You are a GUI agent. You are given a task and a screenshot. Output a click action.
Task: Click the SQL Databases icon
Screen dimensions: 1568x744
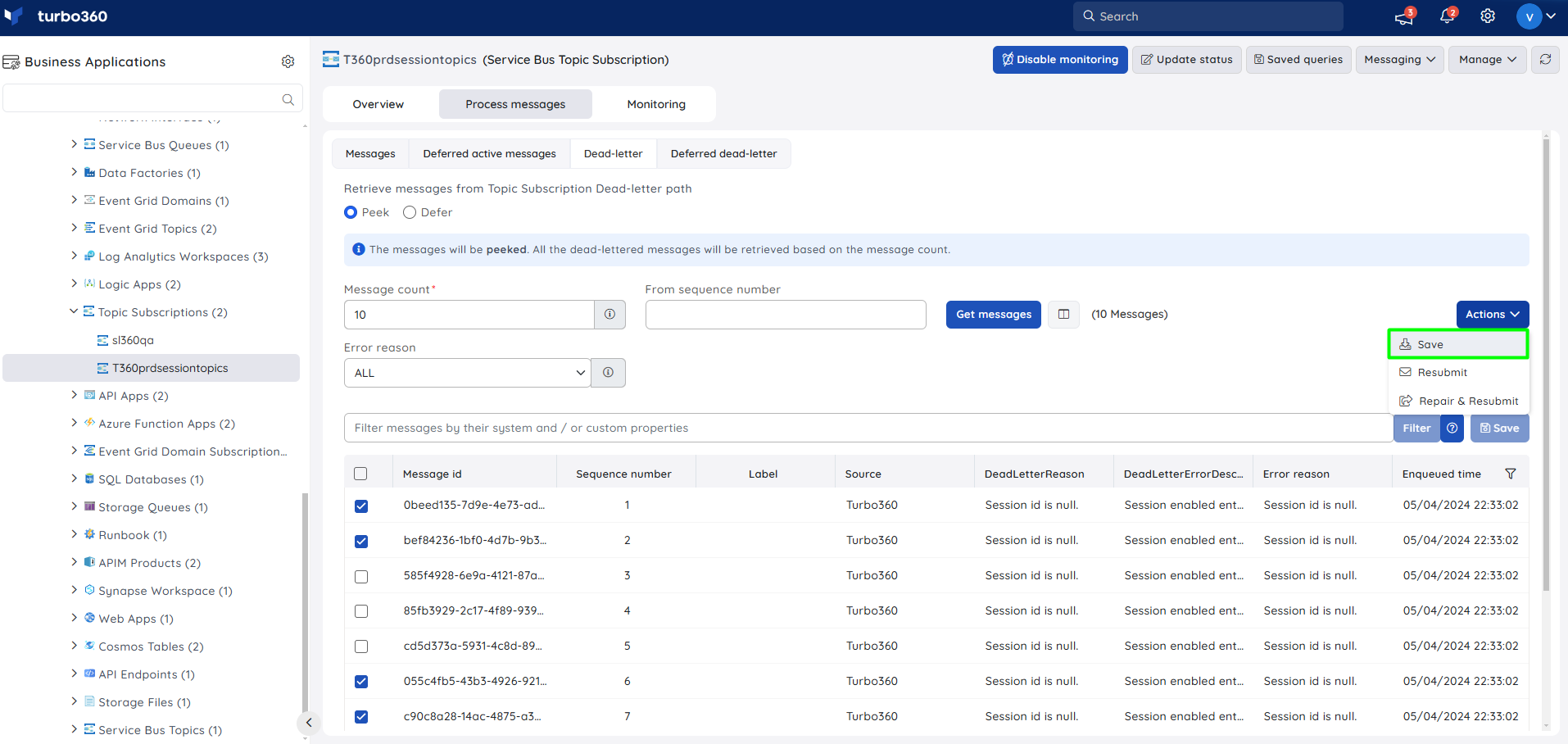pos(90,479)
